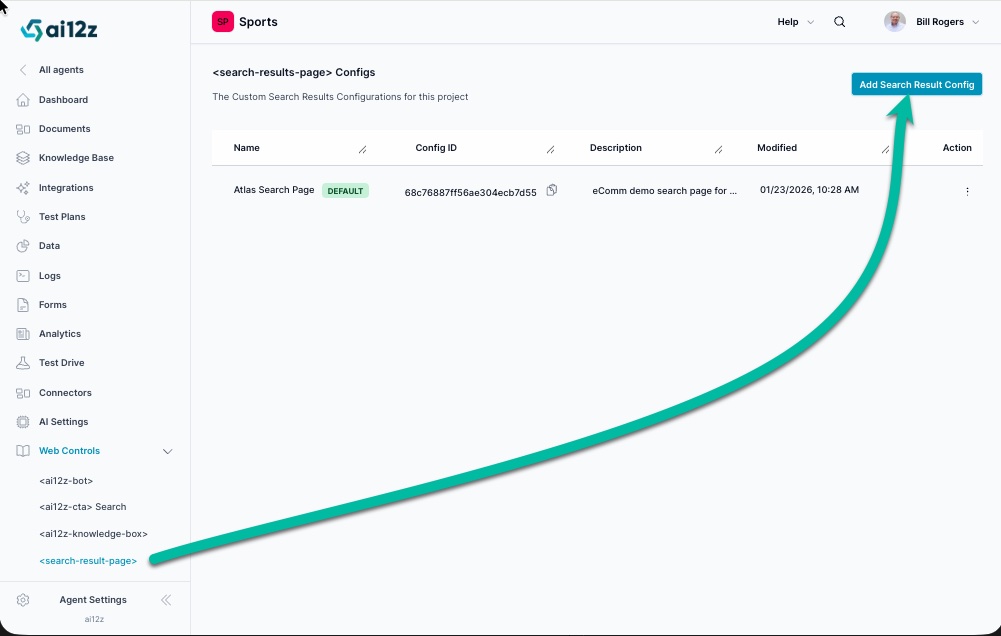
Task: Collapse the Web Controls section
Action: click(x=167, y=451)
